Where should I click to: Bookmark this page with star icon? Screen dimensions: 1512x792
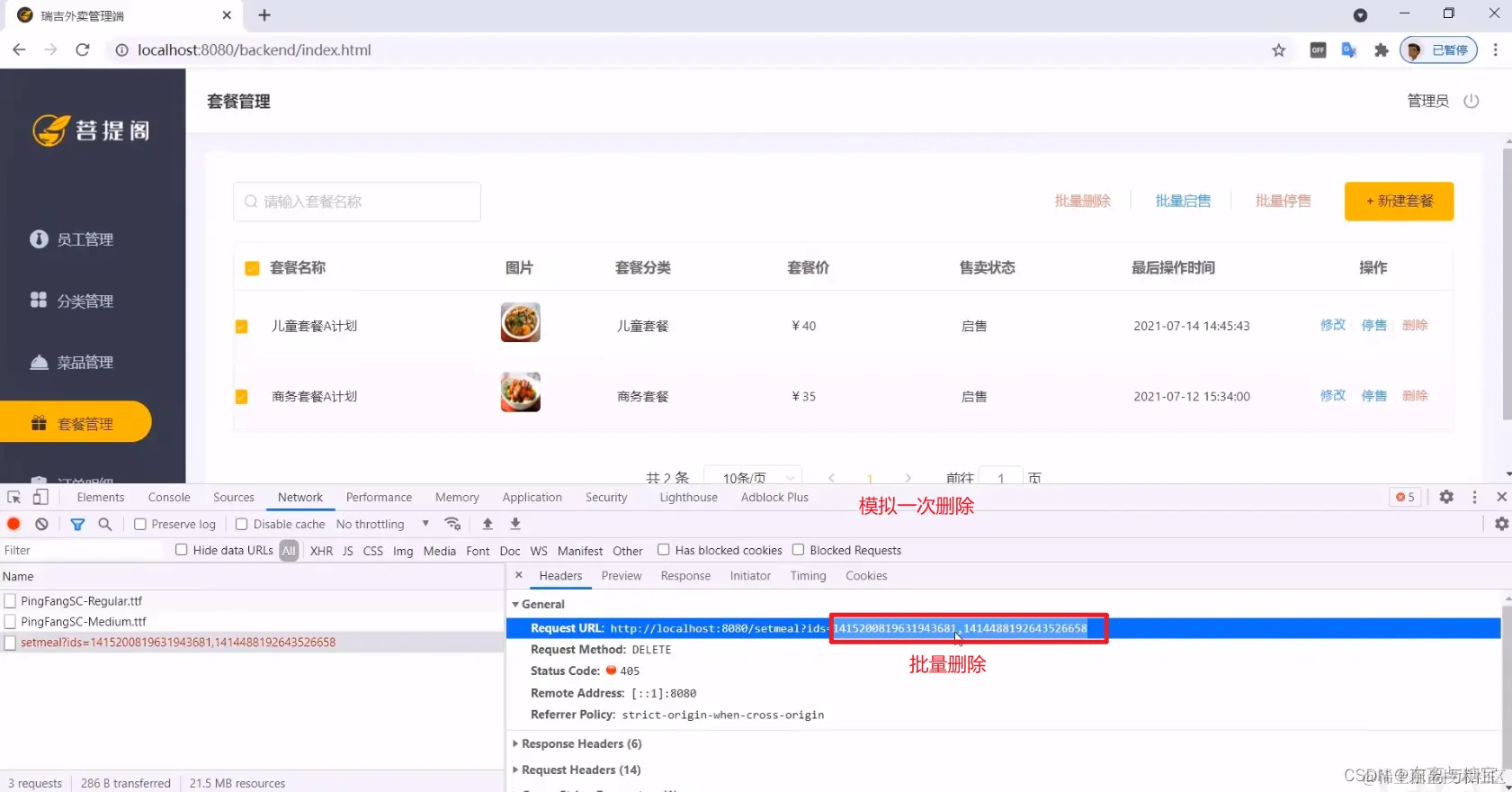click(x=1278, y=50)
